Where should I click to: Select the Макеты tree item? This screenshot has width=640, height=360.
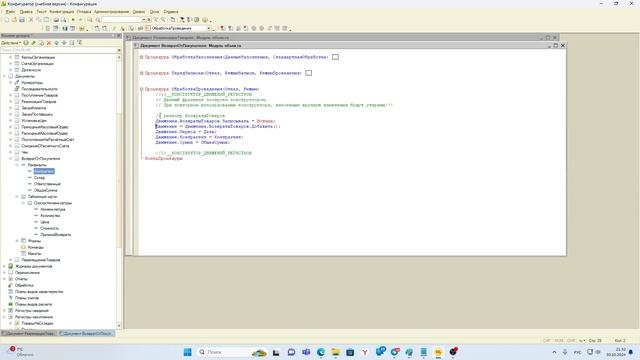pyautogui.click(x=34, y=253)
